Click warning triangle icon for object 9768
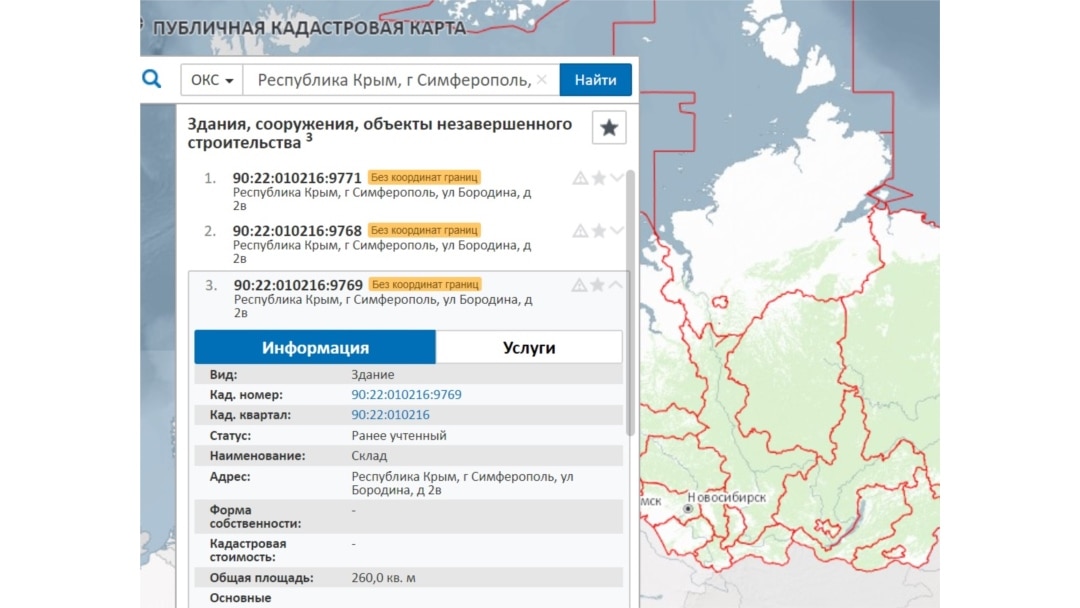The image size is (1080, 608). click(580, 231)
